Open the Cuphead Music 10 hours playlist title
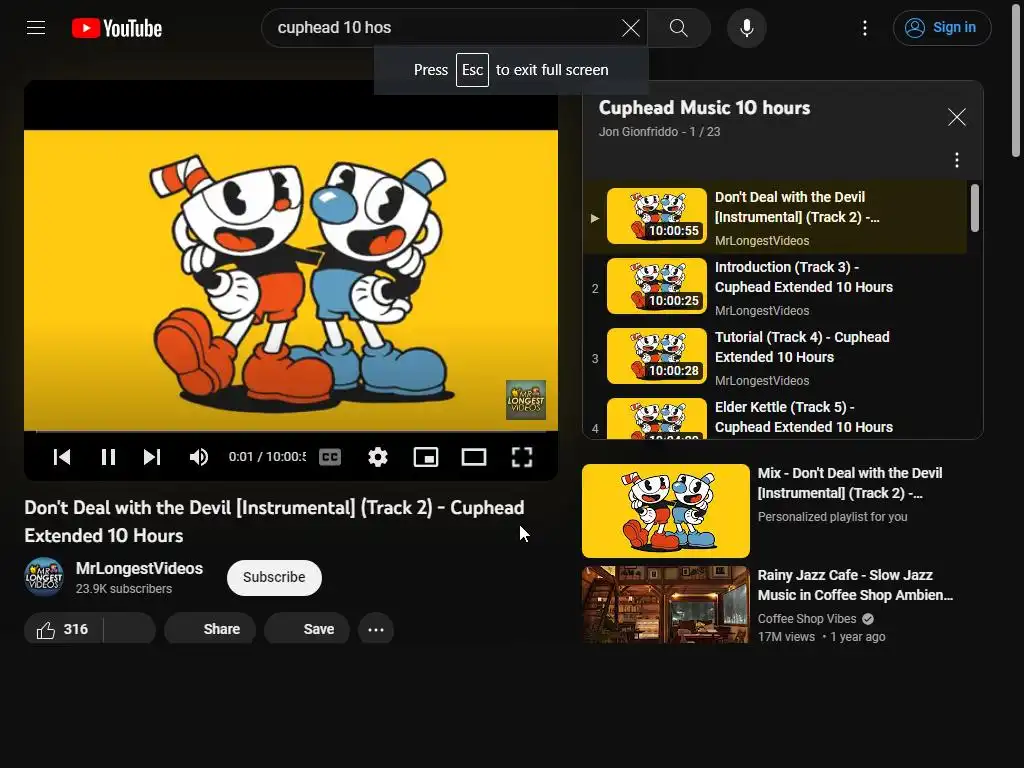 (x=704, y=108)
